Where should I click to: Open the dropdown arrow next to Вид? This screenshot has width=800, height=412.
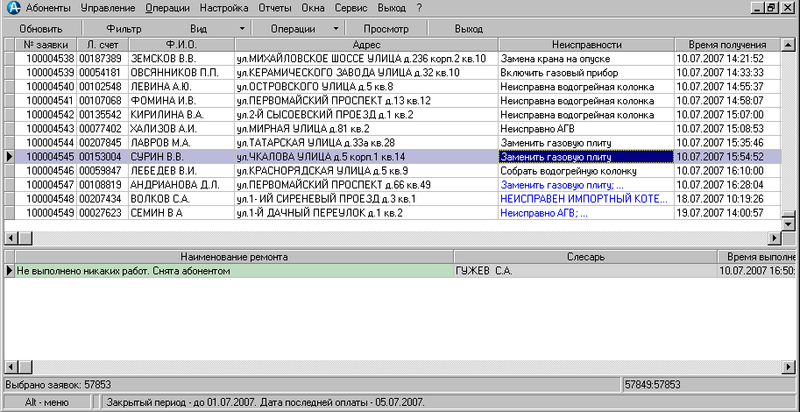[243, 29]
